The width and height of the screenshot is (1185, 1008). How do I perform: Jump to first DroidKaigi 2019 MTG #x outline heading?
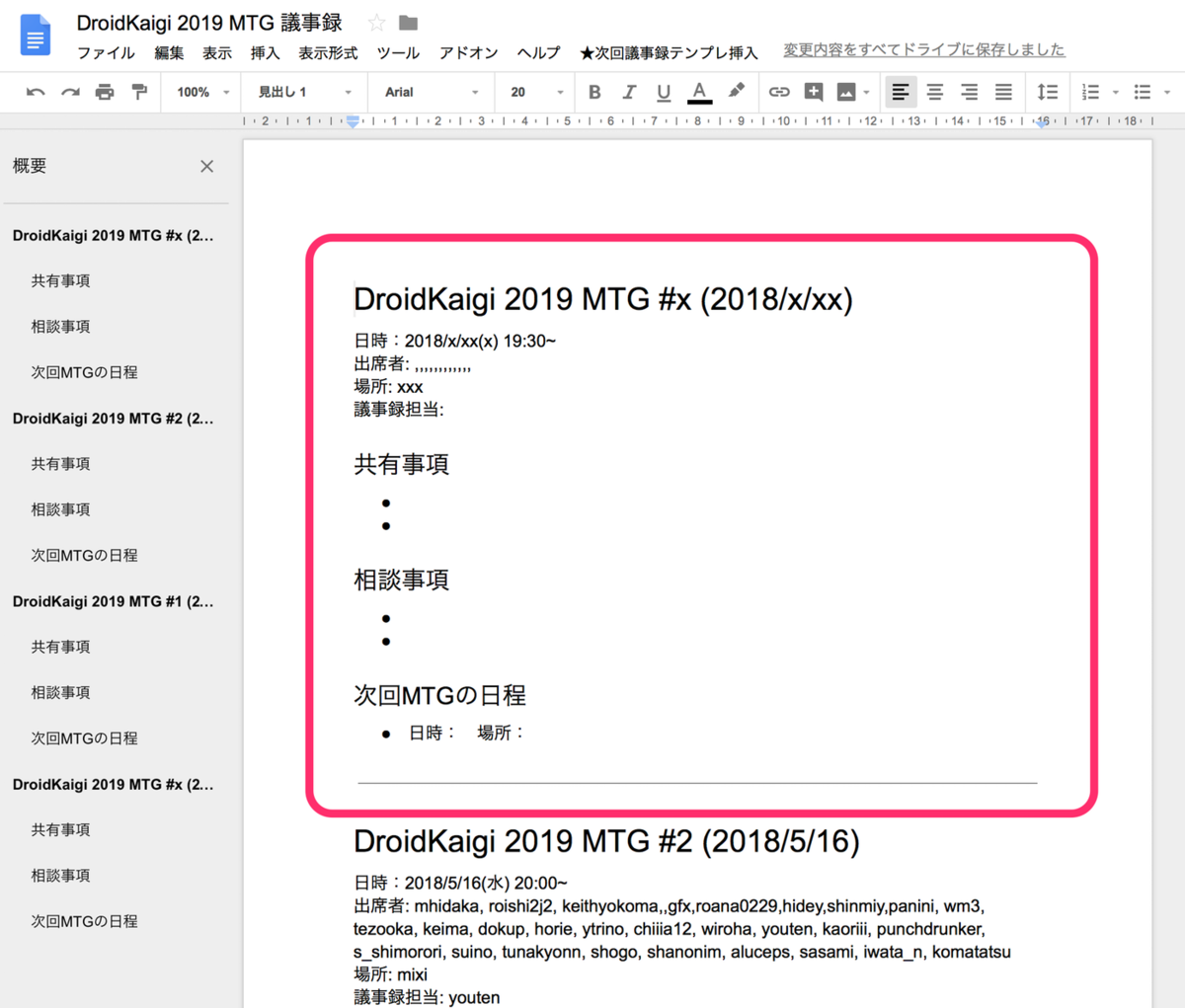click(x=113, y=235)
